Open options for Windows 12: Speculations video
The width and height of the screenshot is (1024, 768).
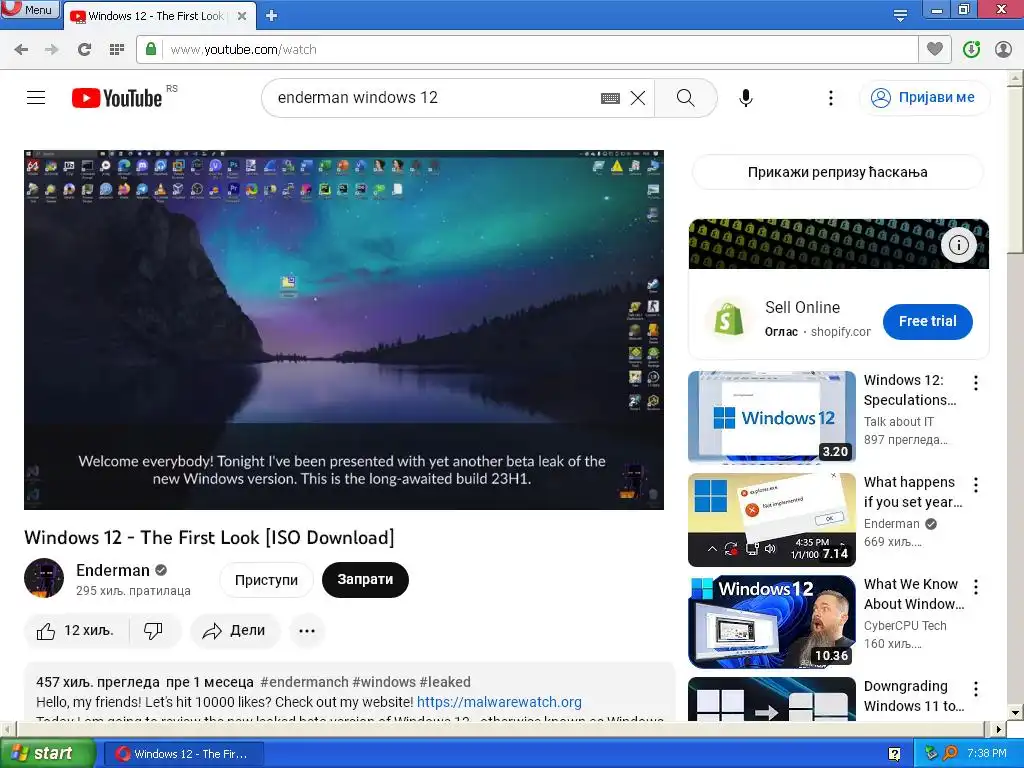tap(976, 383)
